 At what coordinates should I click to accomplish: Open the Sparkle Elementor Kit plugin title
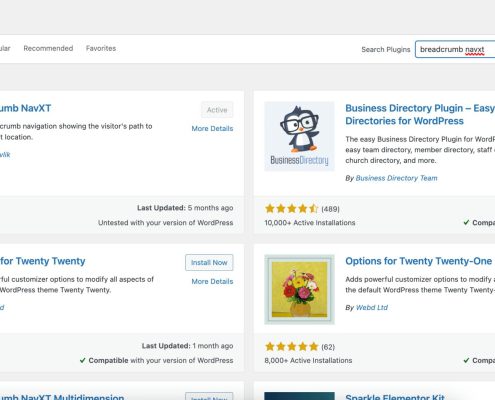coord(395,396)
